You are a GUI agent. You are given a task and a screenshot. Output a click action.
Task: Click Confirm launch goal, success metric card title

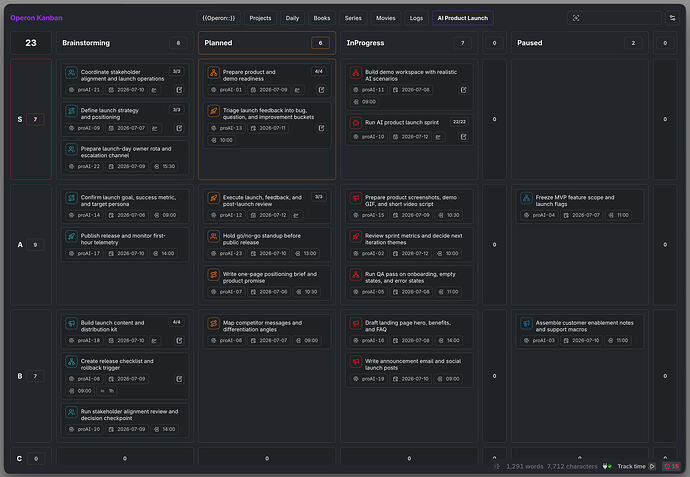[128, 201]
